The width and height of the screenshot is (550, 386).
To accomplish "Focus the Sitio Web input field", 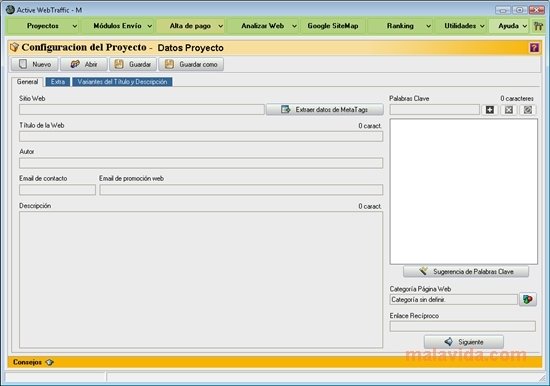I will [142, 109].
